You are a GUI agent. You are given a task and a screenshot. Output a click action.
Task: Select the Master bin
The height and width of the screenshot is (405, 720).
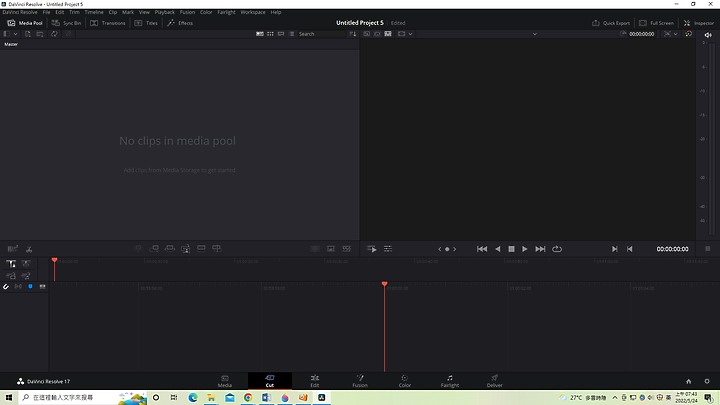(11, 45)
